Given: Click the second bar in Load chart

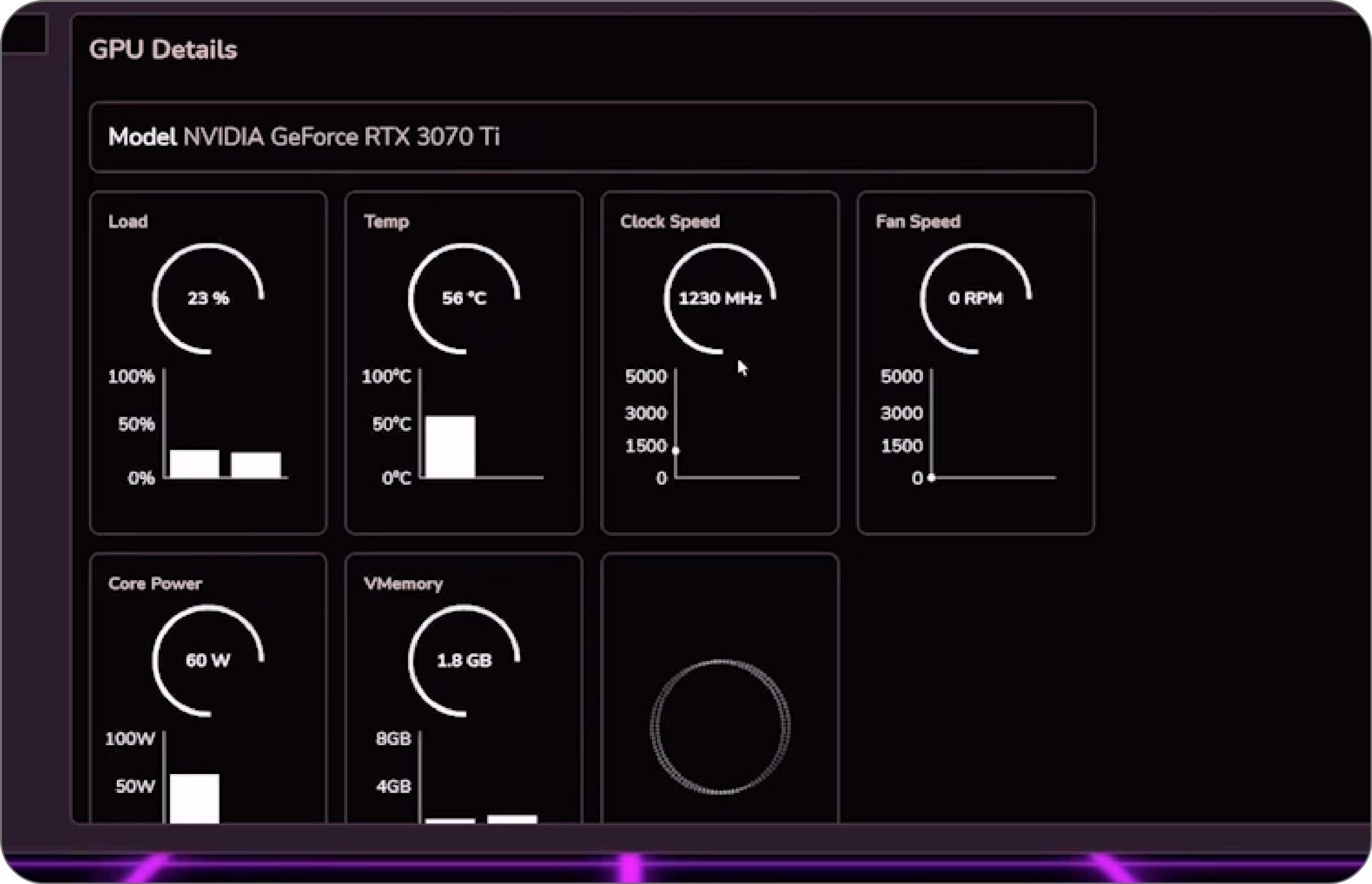Looking at the screenshot, I should point(256,465).
